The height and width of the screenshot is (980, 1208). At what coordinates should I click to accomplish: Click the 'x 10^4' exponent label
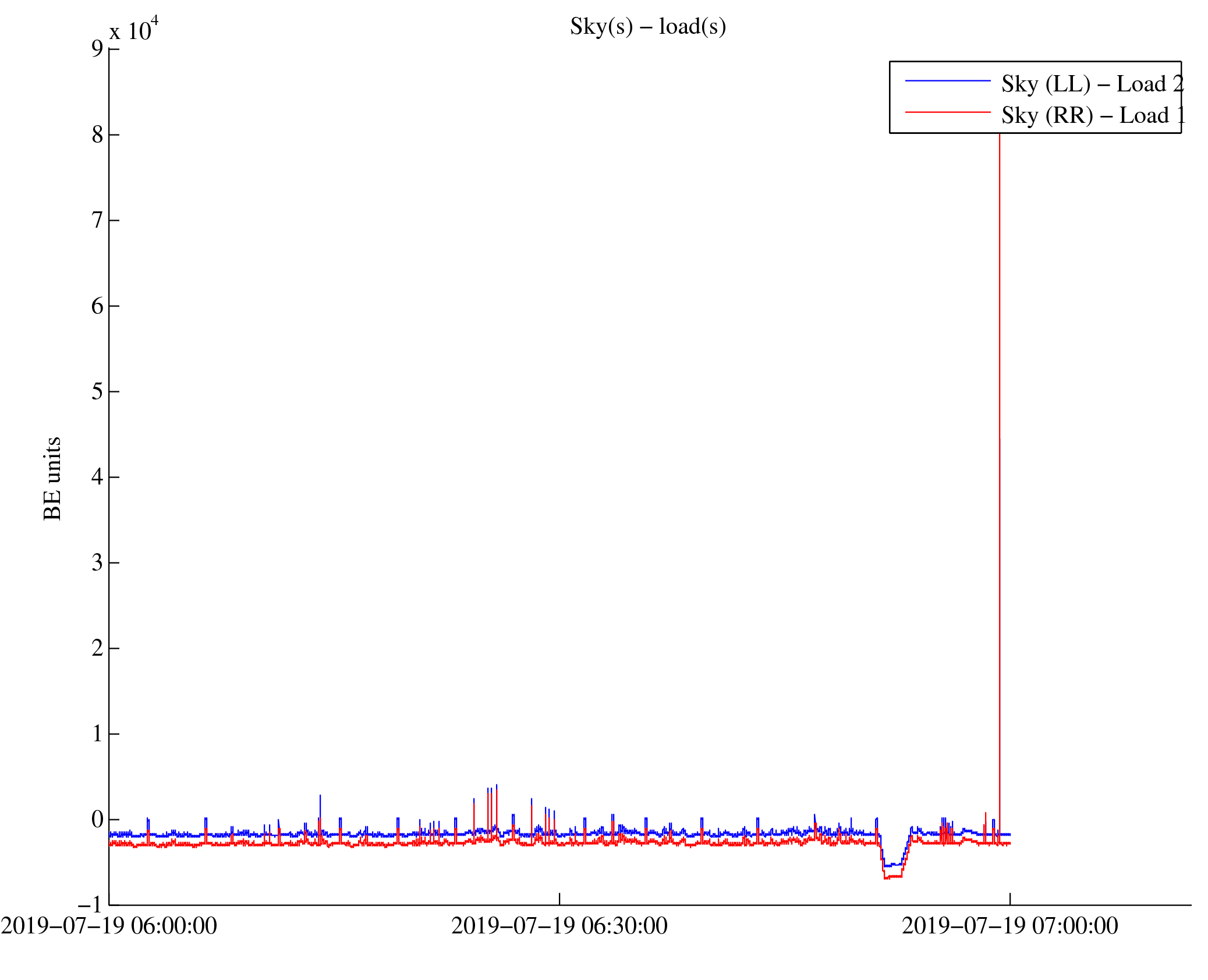click(x=133, y=30)
